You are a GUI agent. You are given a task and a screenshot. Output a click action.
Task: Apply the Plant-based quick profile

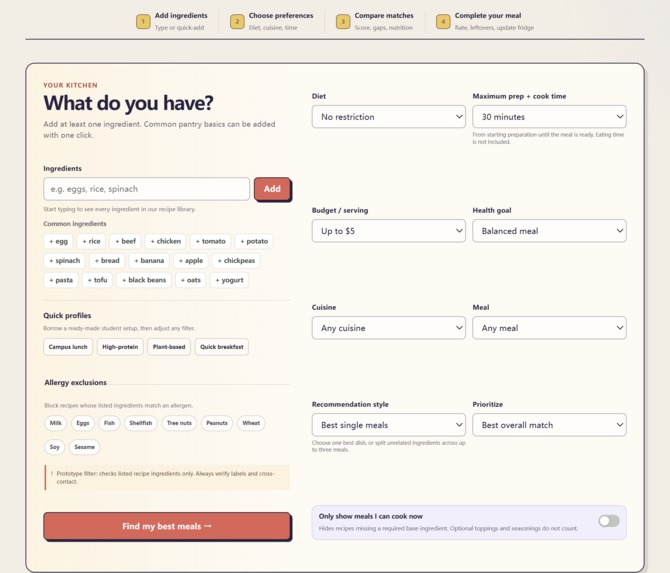coord(169,347)
